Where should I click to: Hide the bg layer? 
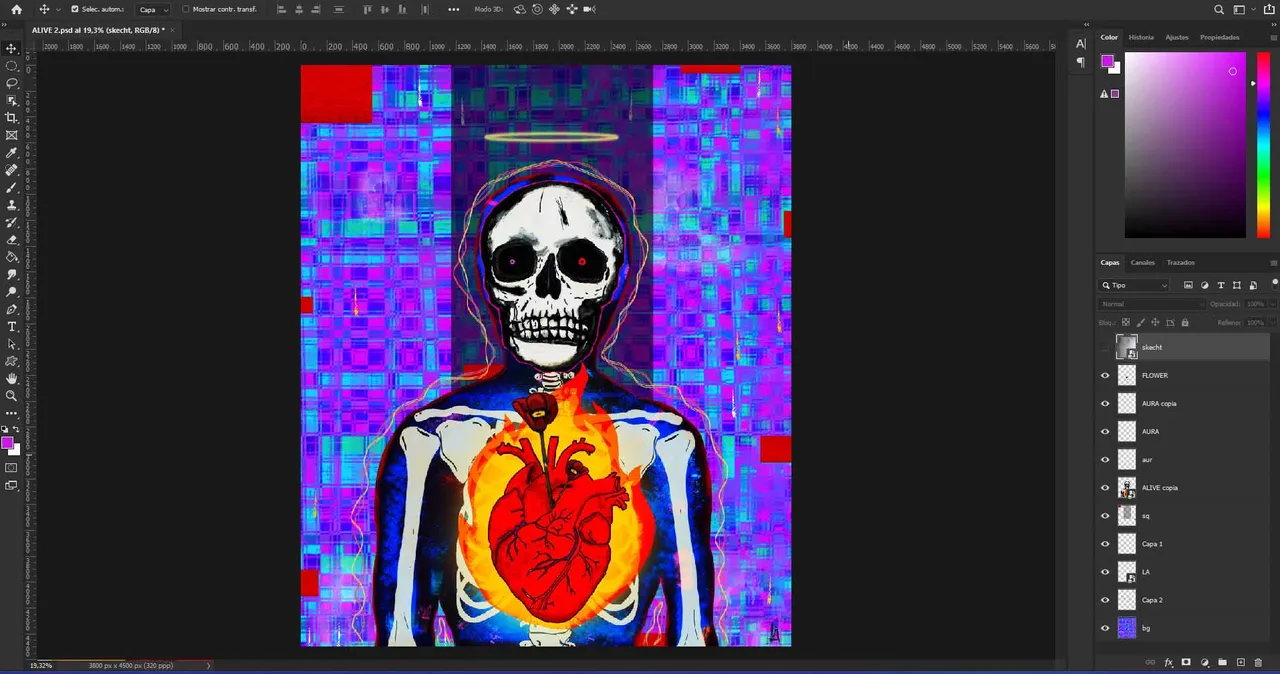(x=1105, y=628)
